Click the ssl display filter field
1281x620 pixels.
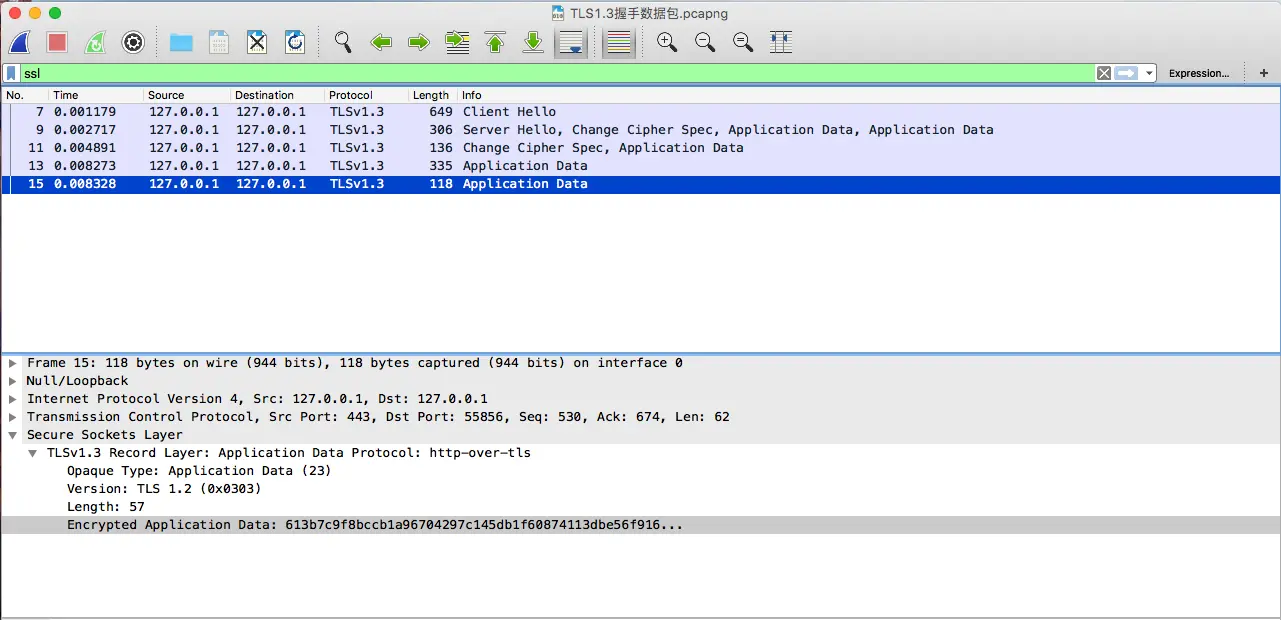point(556,73)
